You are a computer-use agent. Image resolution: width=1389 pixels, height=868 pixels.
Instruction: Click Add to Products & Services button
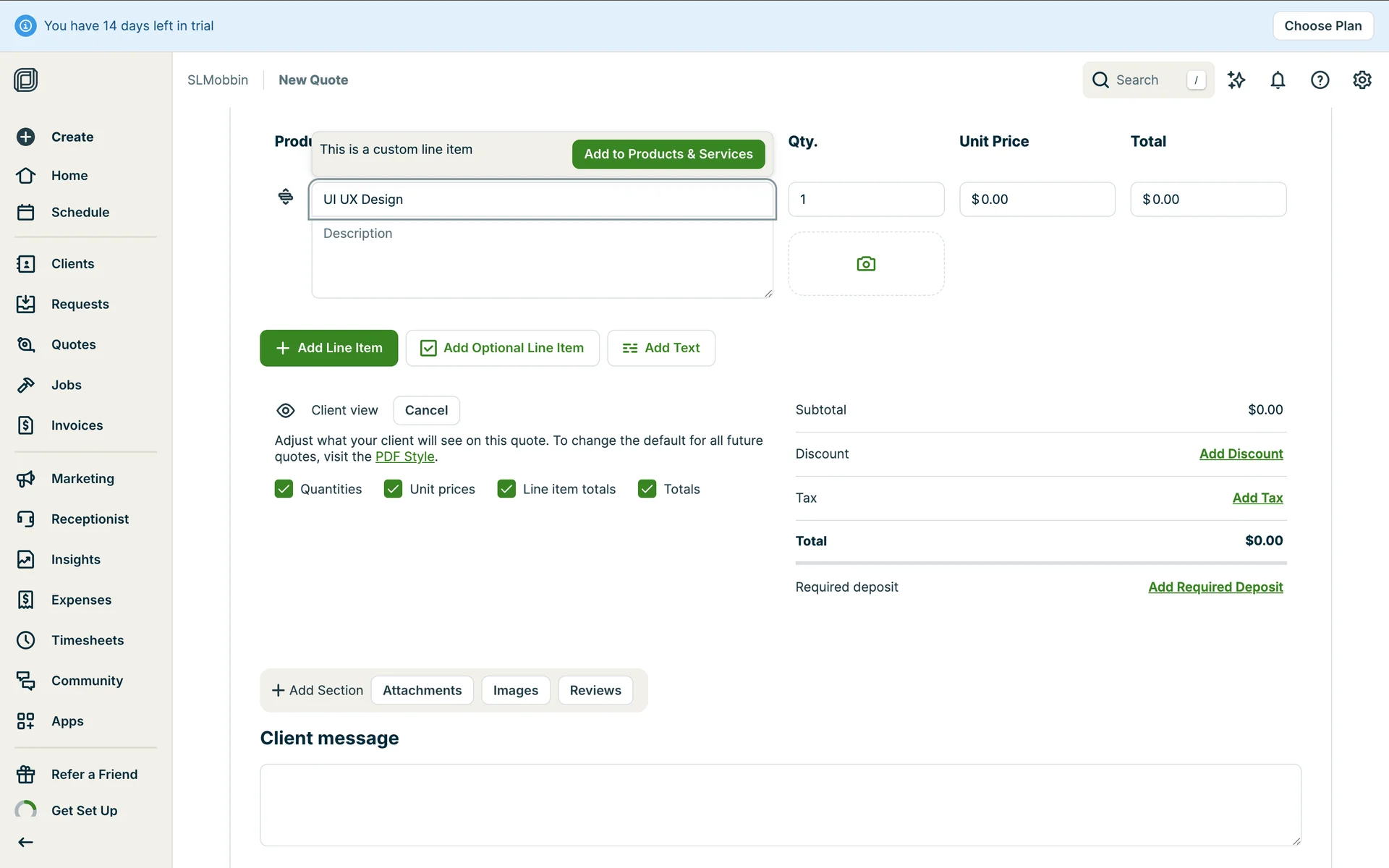pos(668,154)
